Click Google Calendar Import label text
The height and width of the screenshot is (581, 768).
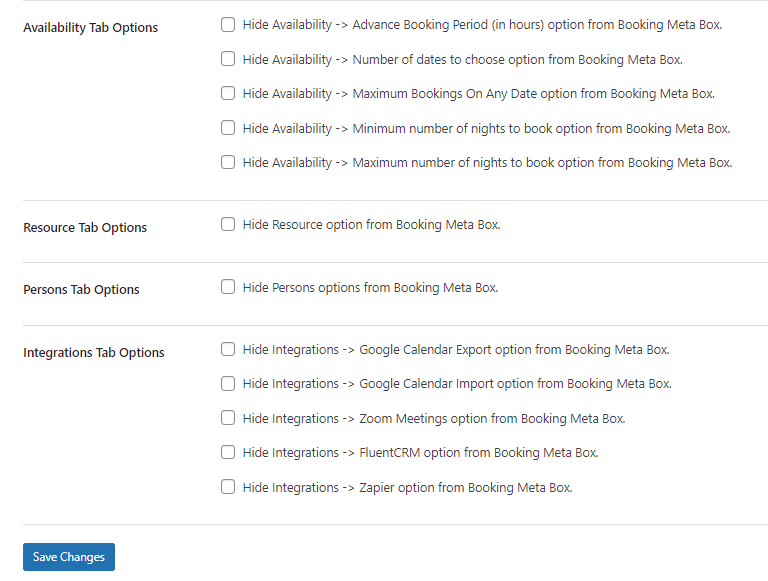click(457, 384)
